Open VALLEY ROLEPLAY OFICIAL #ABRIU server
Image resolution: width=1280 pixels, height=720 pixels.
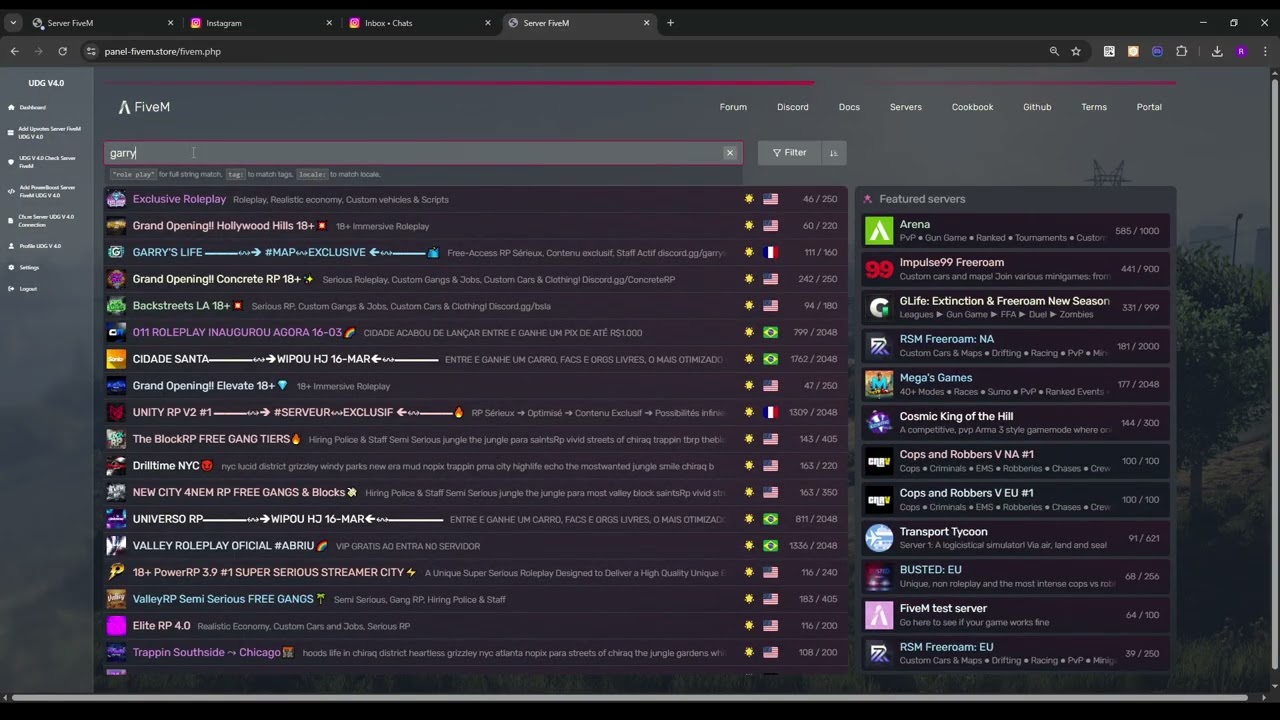click(x=476, y=546)
